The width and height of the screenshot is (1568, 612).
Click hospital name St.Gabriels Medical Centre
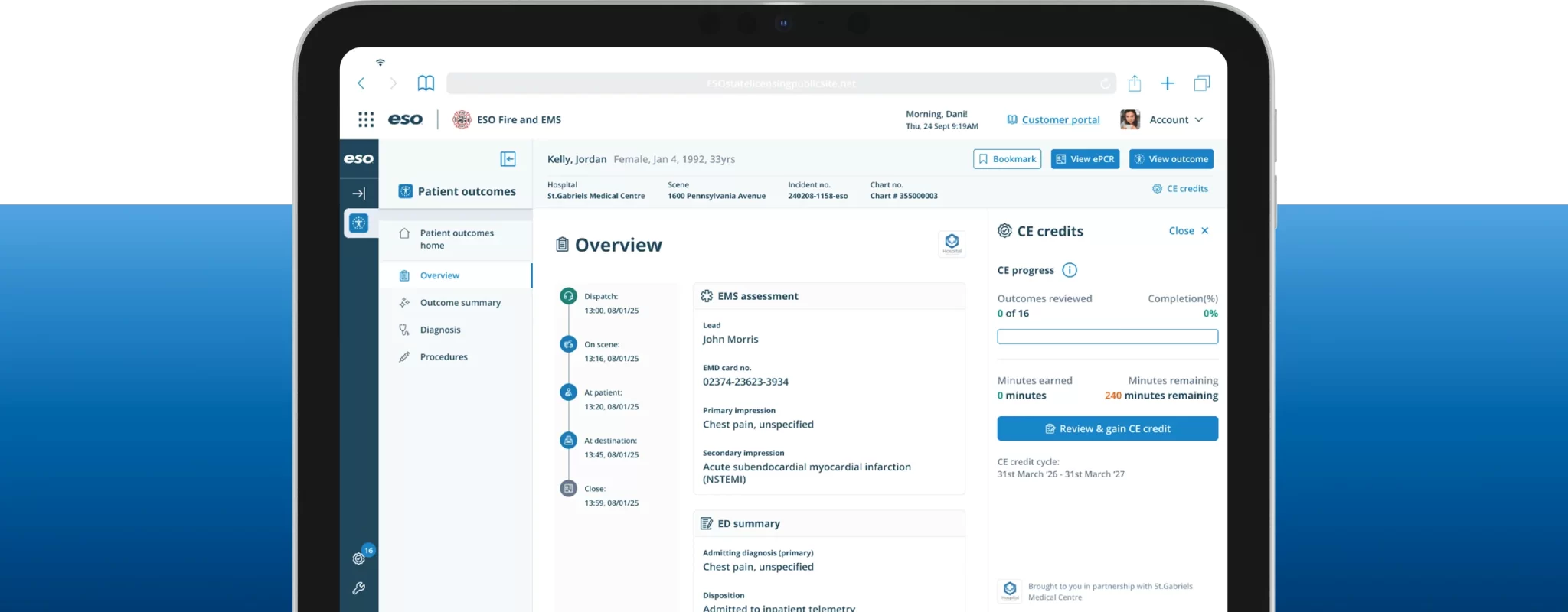596,196
